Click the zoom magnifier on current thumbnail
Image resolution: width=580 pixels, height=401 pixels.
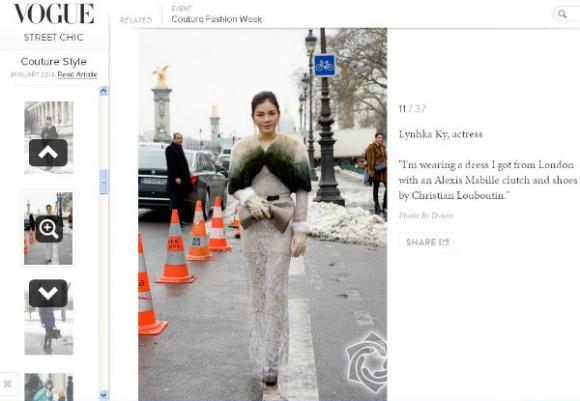coord(49,229)
